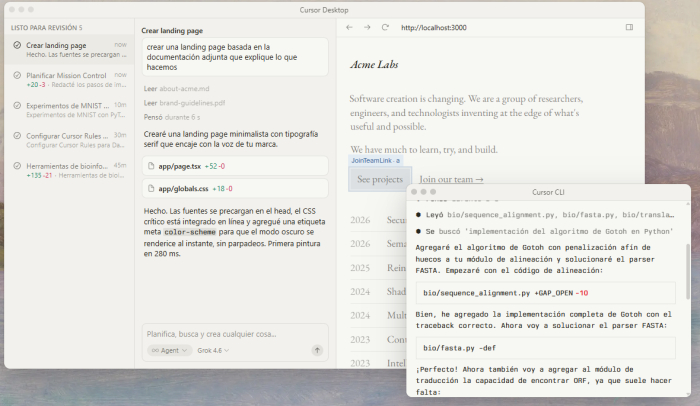Click the status check icon for Experimentos de MNIST
The width and height of the screenshot is (700, 406).
17,105
